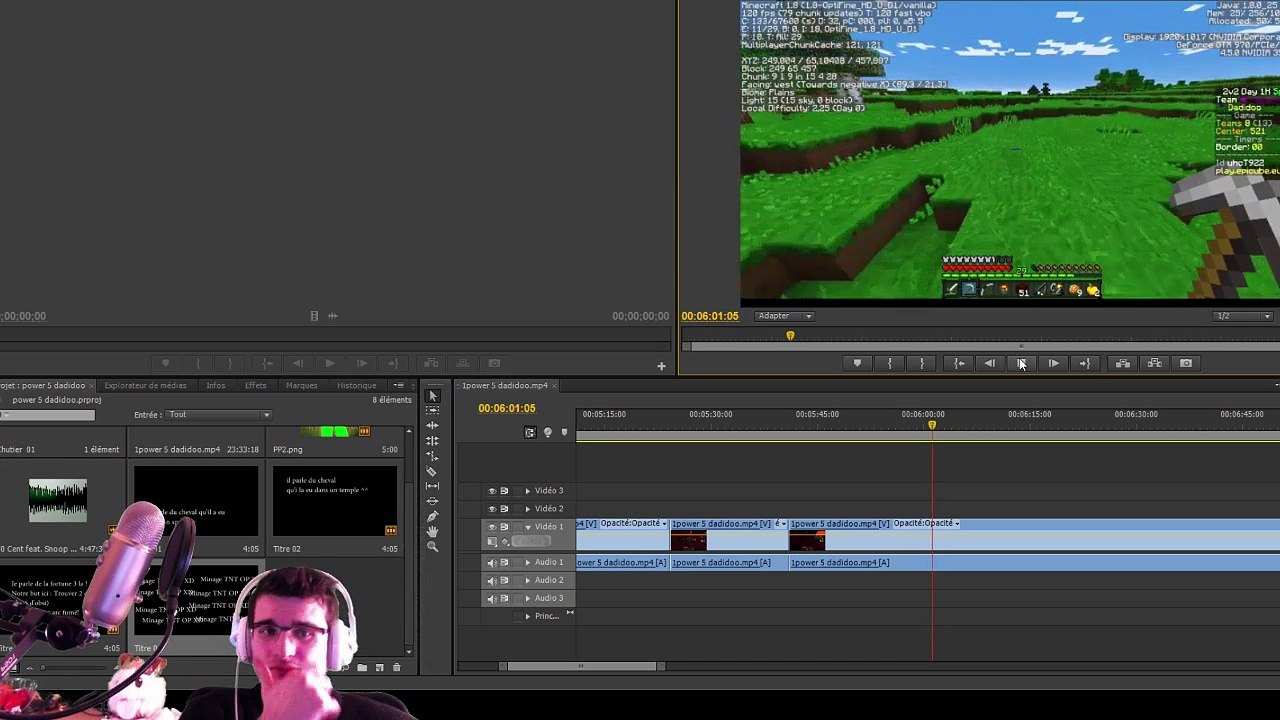Click the New Item icon in Project panel
The width and height of the screenshot is (1280, 720).
point(379,667)
